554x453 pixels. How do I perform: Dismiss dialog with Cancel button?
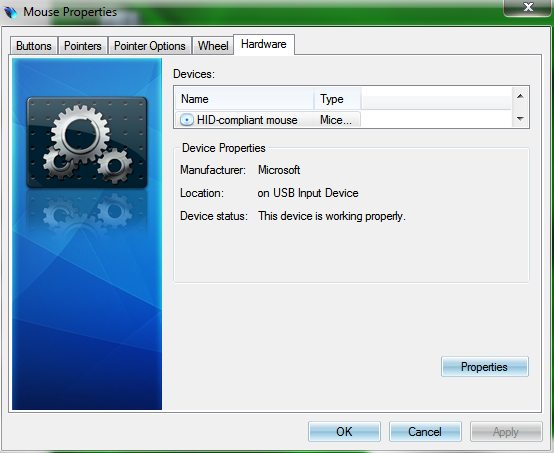(x=425, y=431)
